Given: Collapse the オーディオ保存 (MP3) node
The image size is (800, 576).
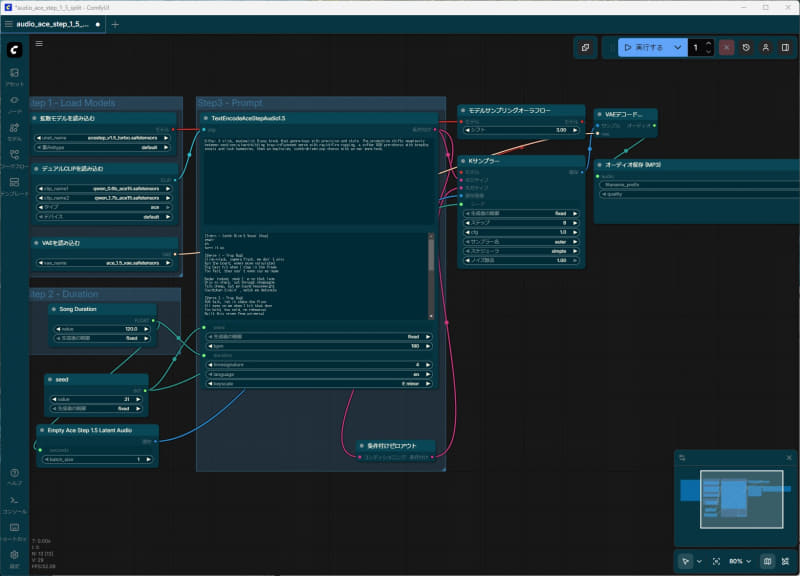Looking at the screenshot, I should (x=599, y=165).
